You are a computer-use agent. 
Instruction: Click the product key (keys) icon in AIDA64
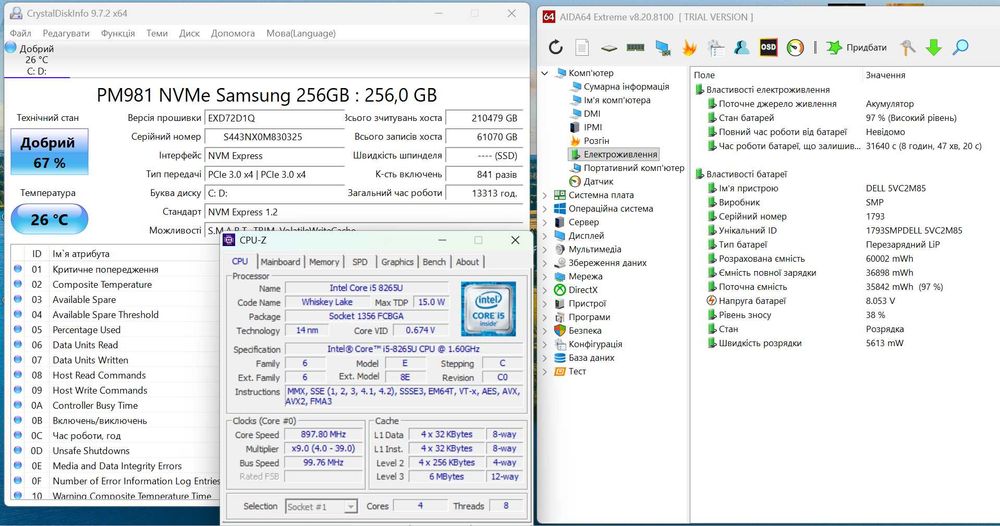pos(908,47)
